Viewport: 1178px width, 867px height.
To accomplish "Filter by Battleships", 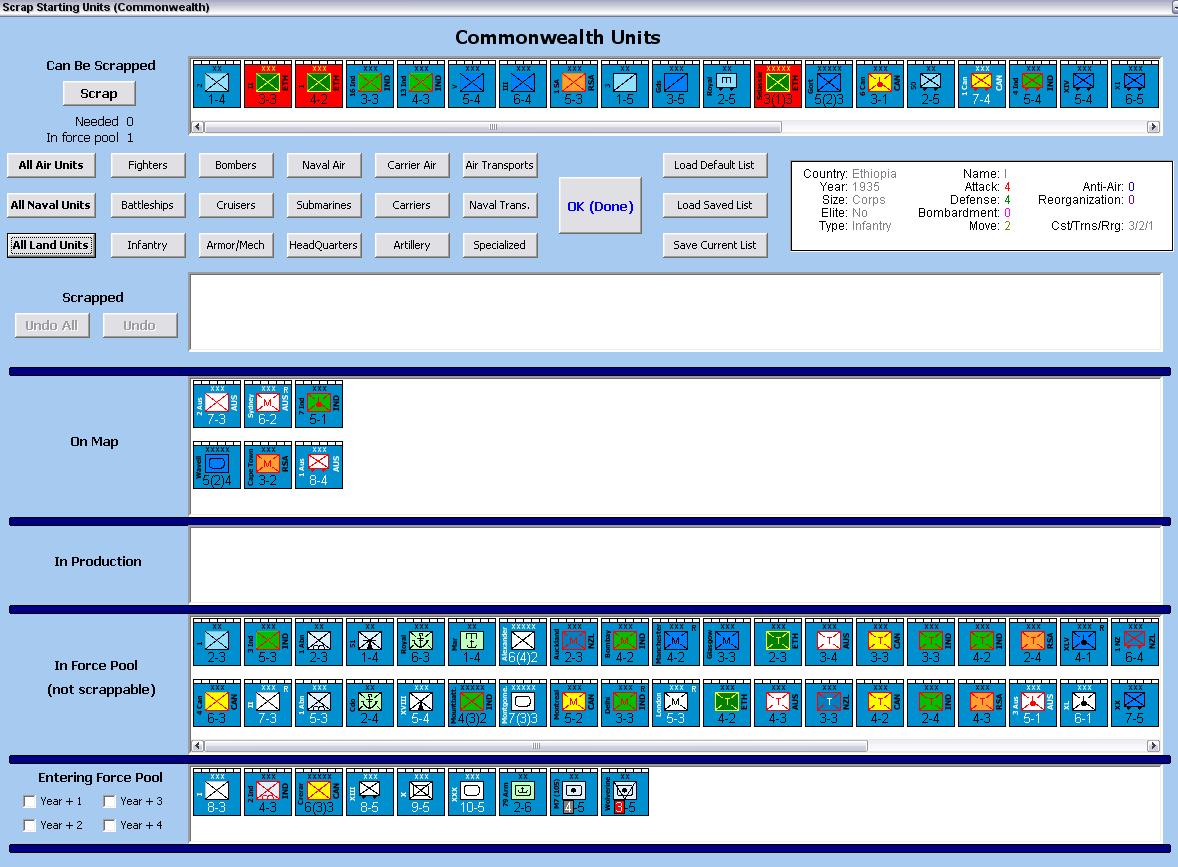I will (148, 205).
